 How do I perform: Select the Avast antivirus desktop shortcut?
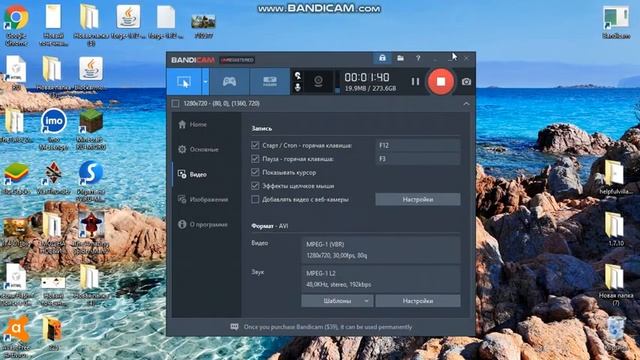click(16, 337)
